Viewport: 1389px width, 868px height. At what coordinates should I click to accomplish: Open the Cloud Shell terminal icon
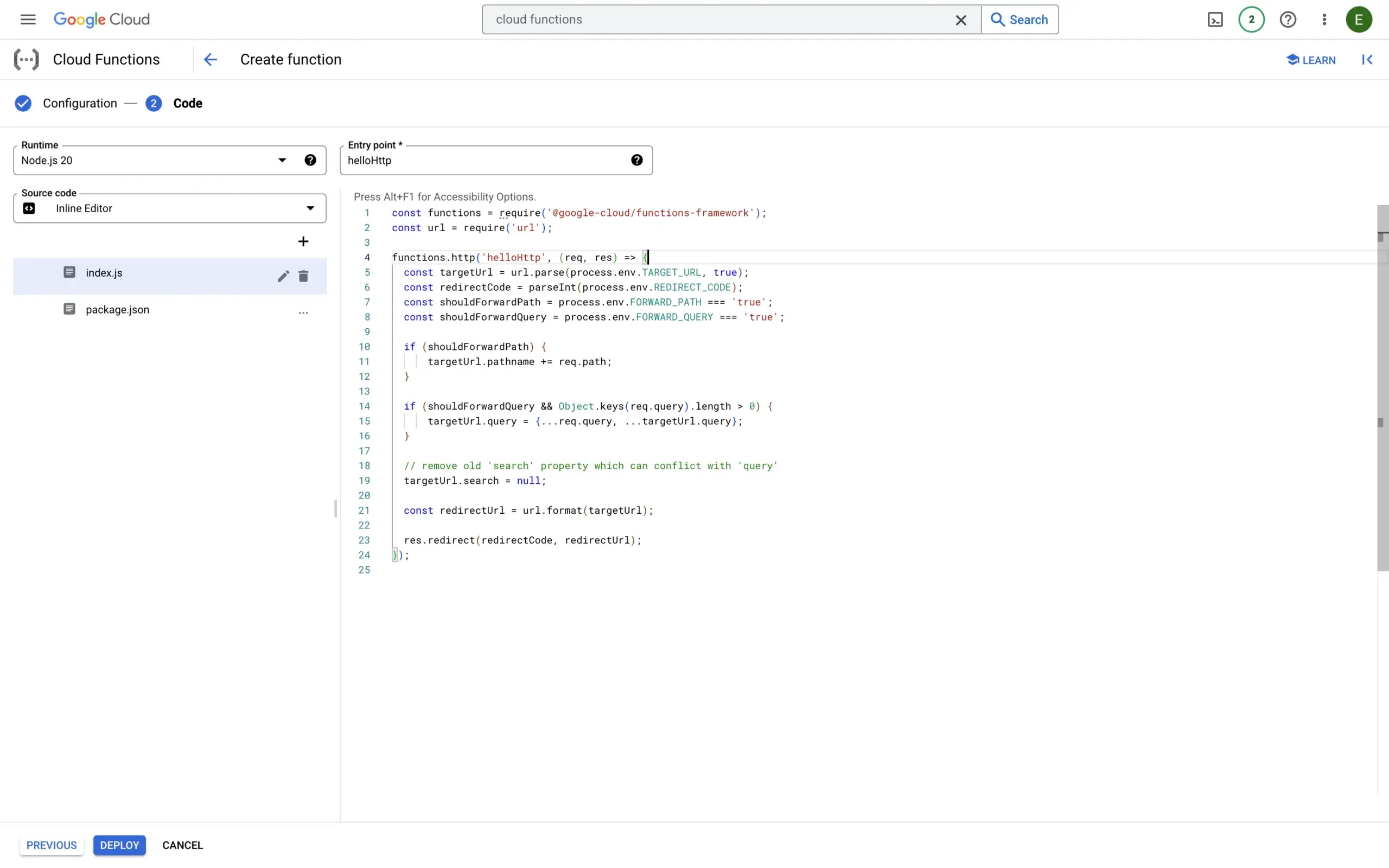1215,19
